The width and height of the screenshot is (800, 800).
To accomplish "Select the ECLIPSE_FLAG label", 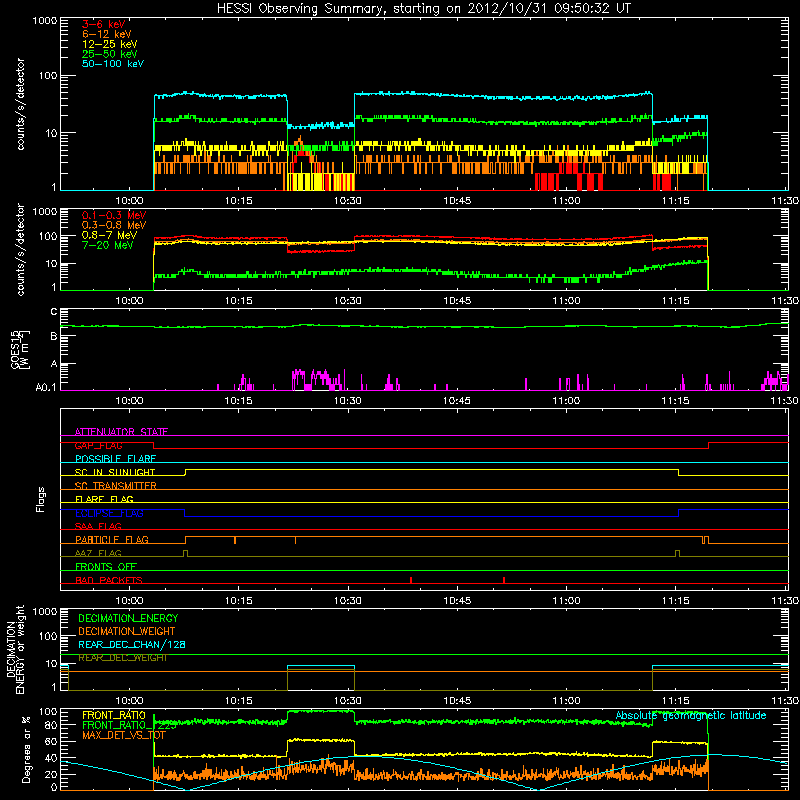I will tap(109, 513).
